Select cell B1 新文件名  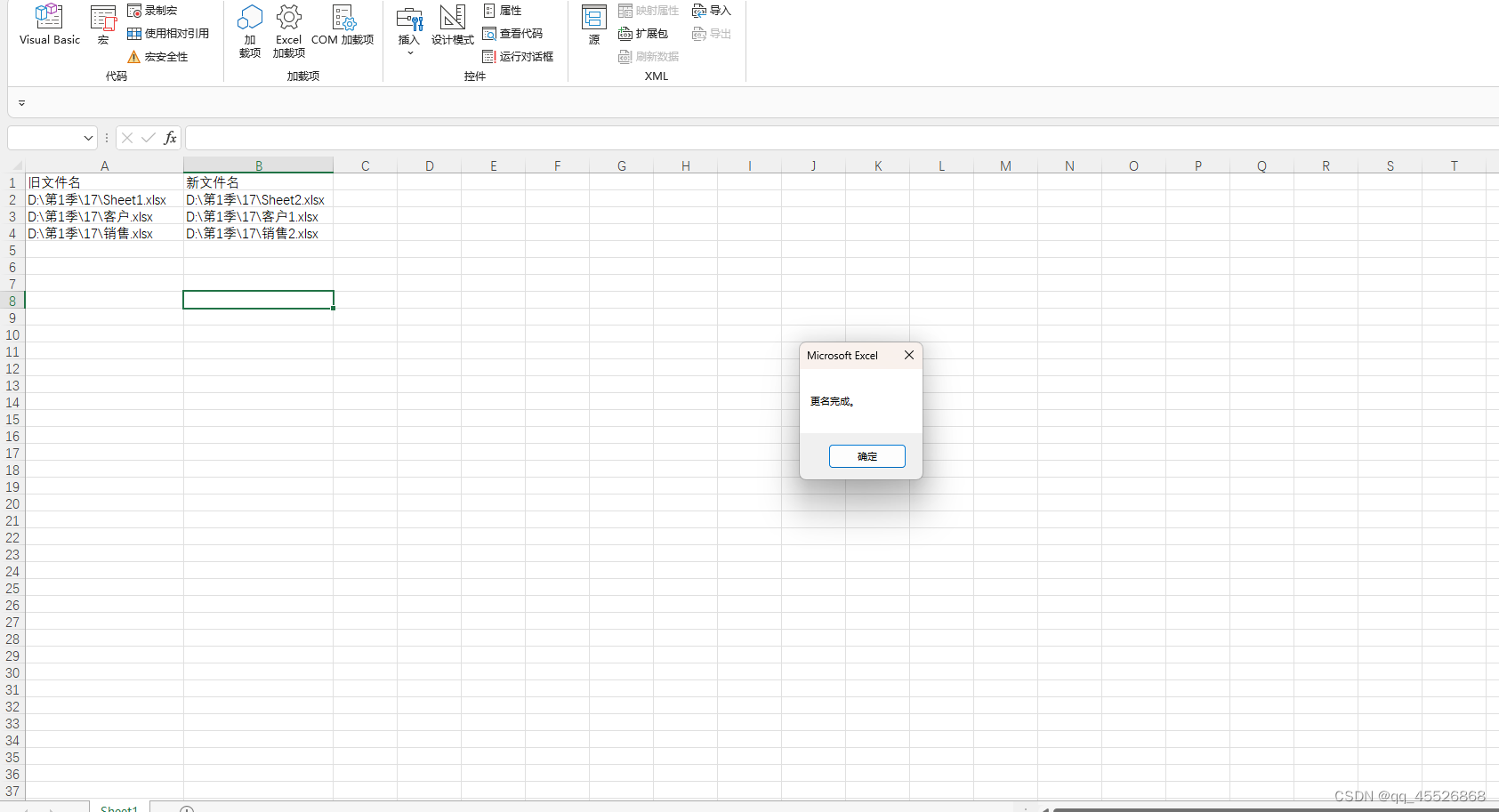[259, 182]
